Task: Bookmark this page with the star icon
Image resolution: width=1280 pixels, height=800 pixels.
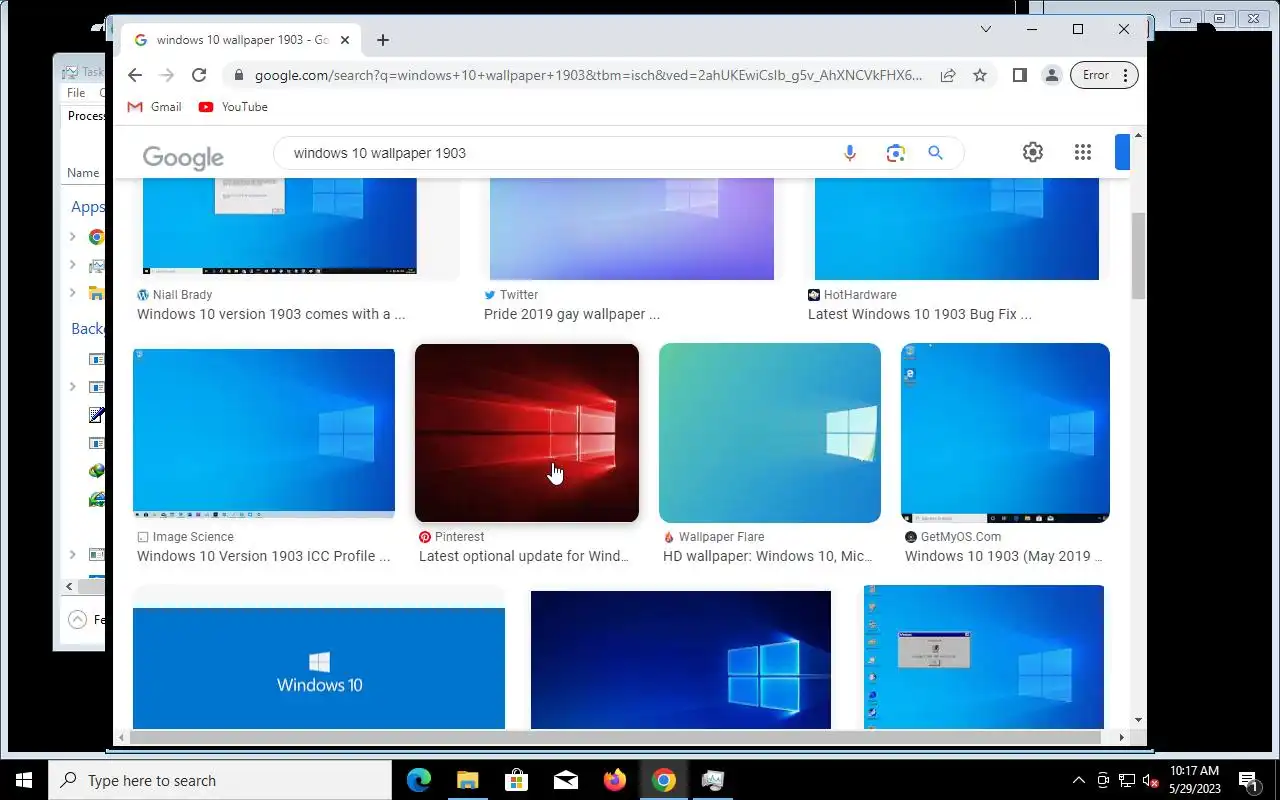Action: (x=980, y=75)
